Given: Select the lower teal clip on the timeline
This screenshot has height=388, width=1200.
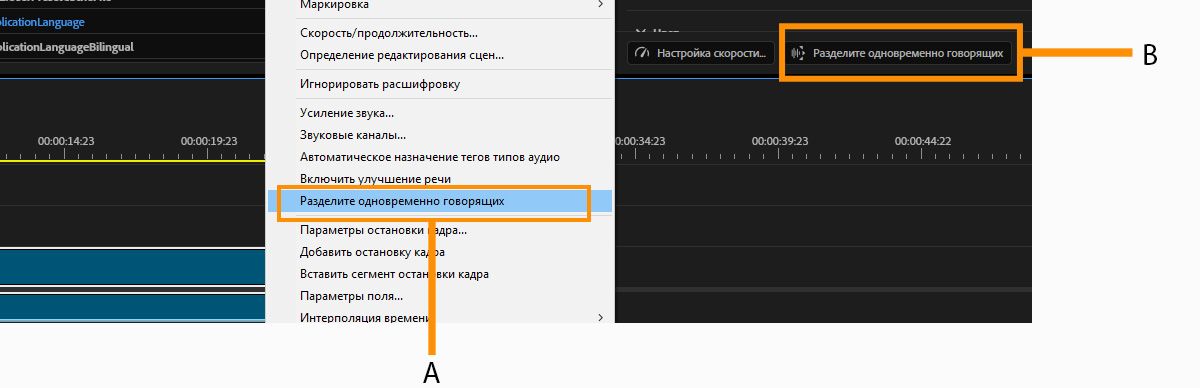Looking at the screenshot, I should [133, 308].
